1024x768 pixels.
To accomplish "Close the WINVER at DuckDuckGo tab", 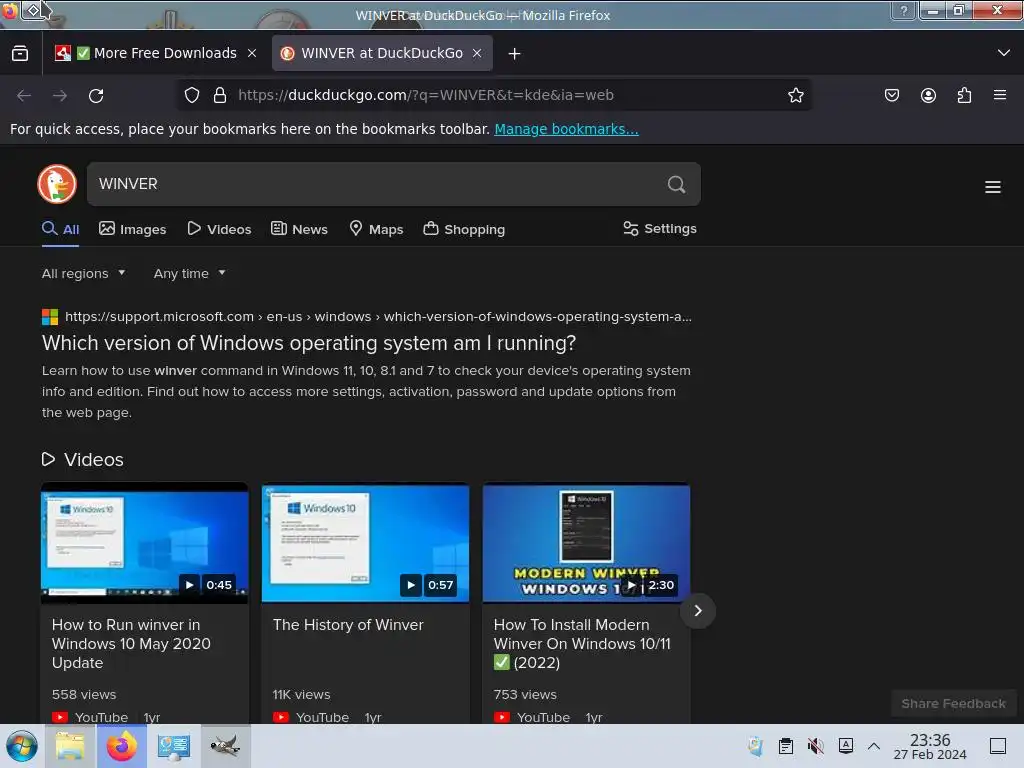I will point(477,54).
